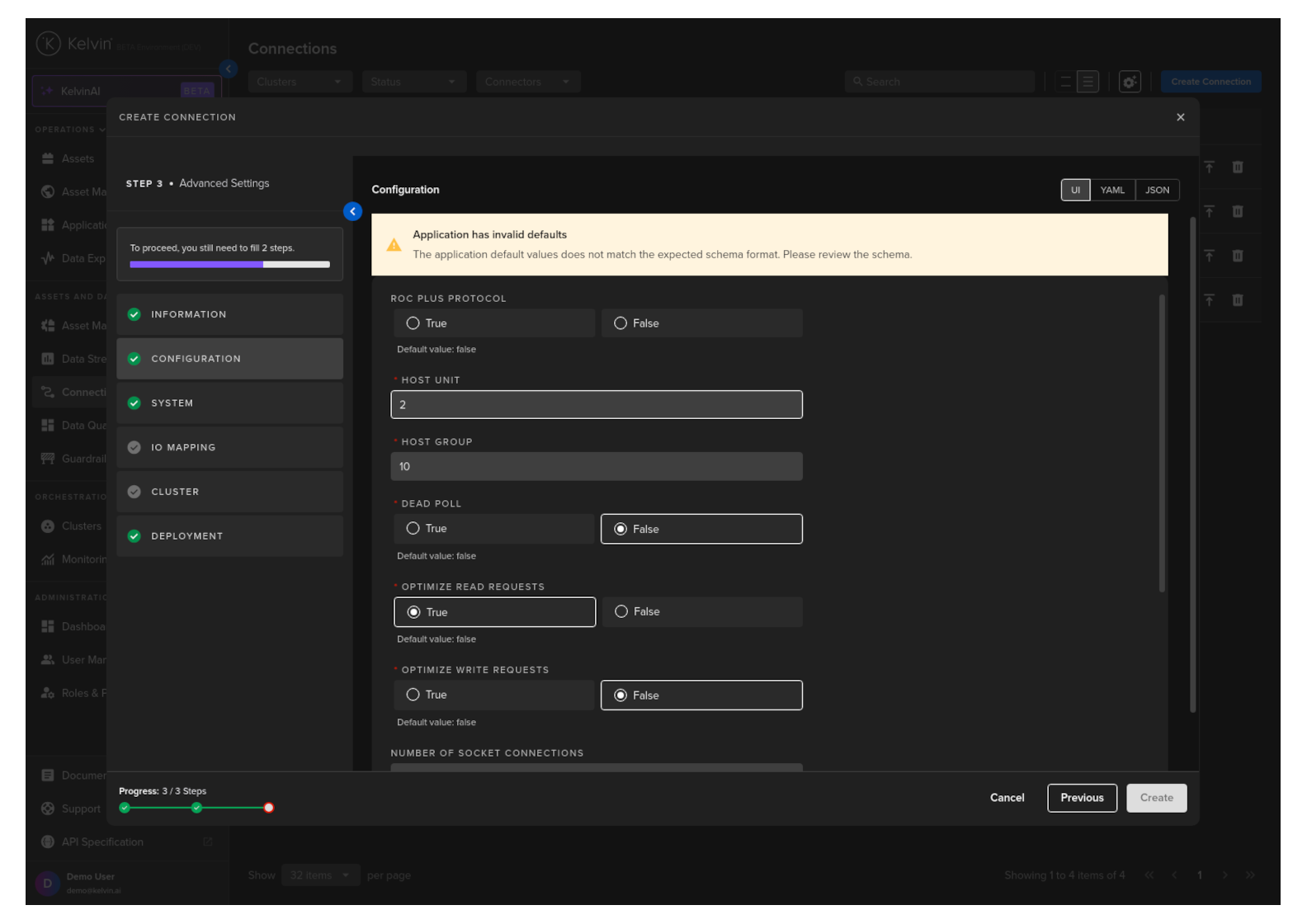Set Dead Poll to True
The image size is (1307, 924).
(413, 529)
